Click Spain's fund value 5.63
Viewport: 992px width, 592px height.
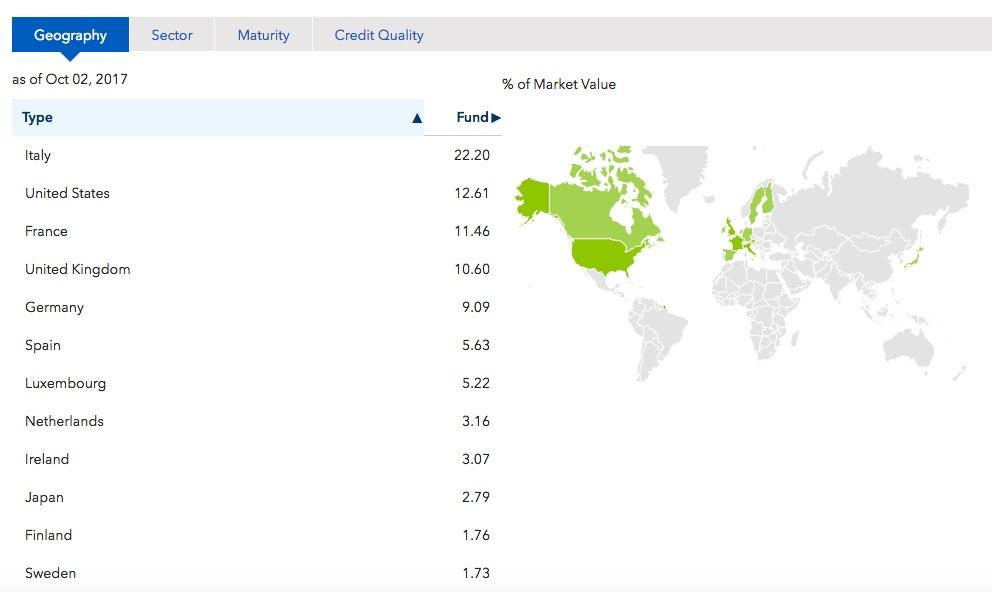point(476,345)
